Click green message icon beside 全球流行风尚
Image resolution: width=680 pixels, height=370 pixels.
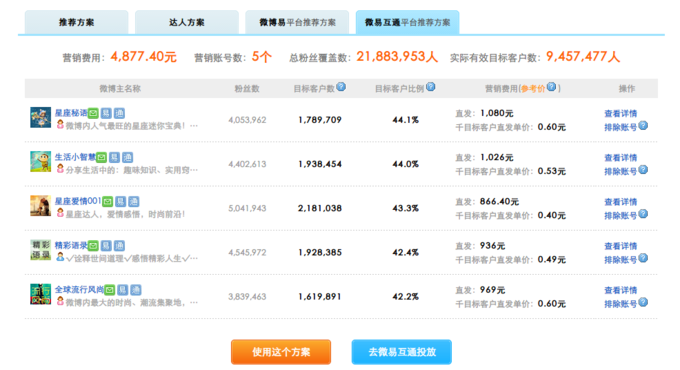point(110,290)
